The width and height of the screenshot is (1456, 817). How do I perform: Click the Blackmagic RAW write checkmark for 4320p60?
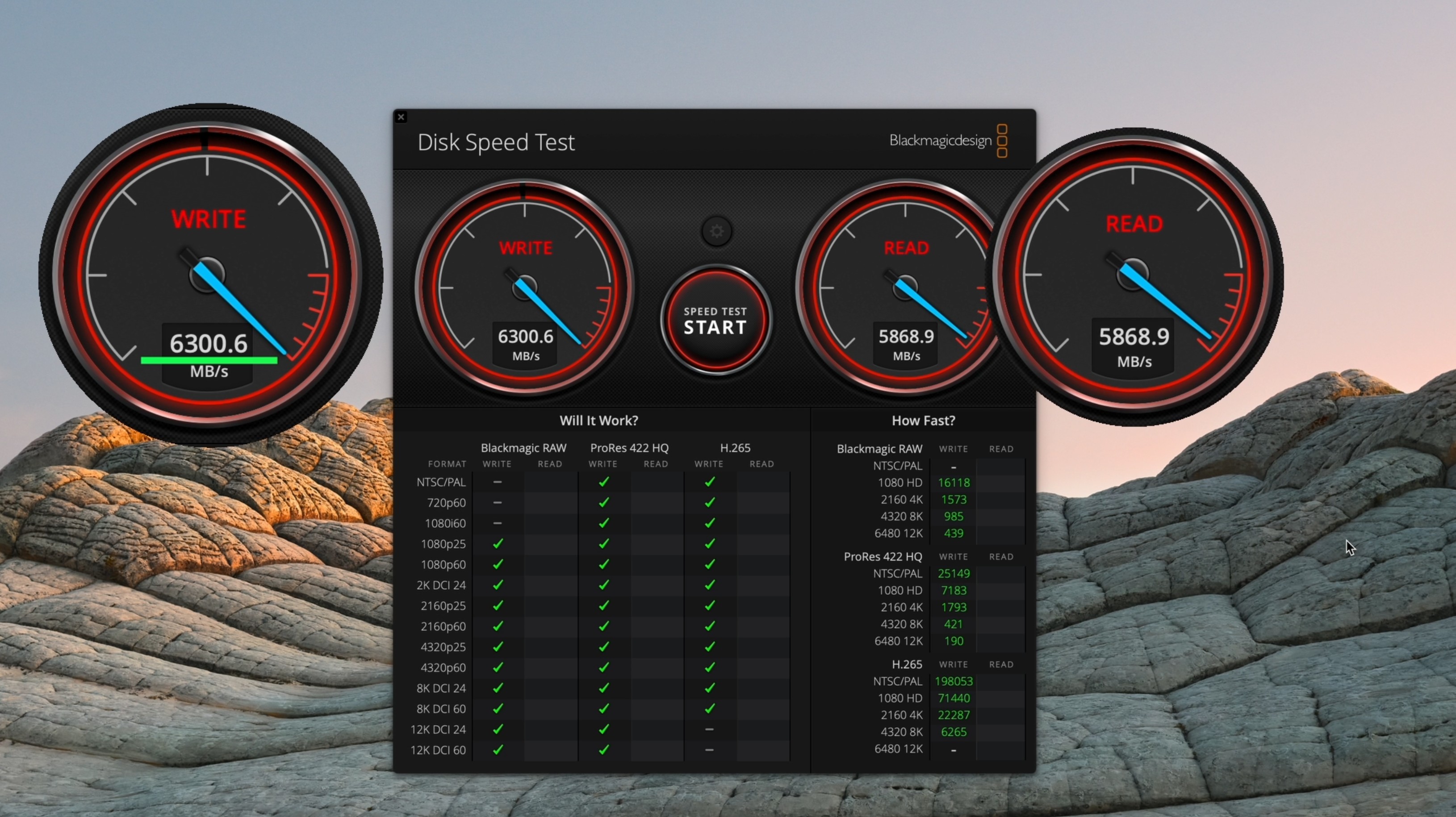pyautogui.click(x=498, y=667)
